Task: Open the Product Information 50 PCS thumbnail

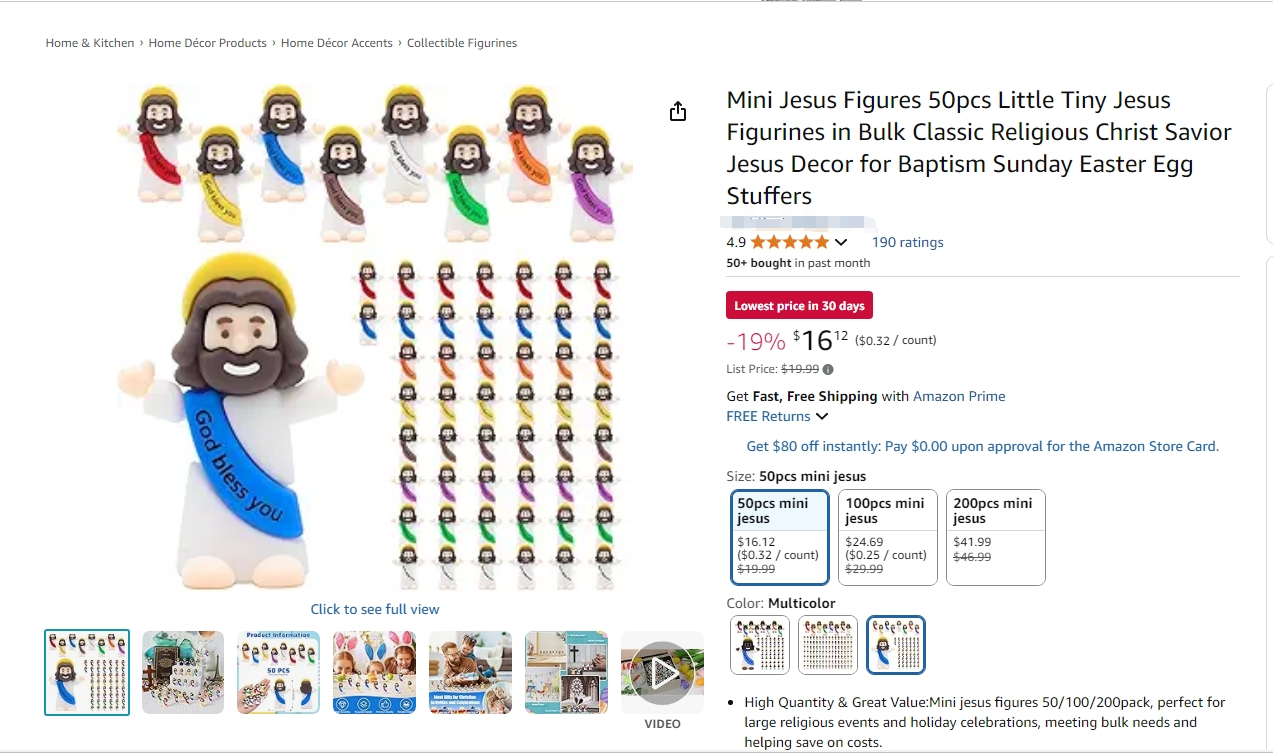Action: (x=278, y=673)
